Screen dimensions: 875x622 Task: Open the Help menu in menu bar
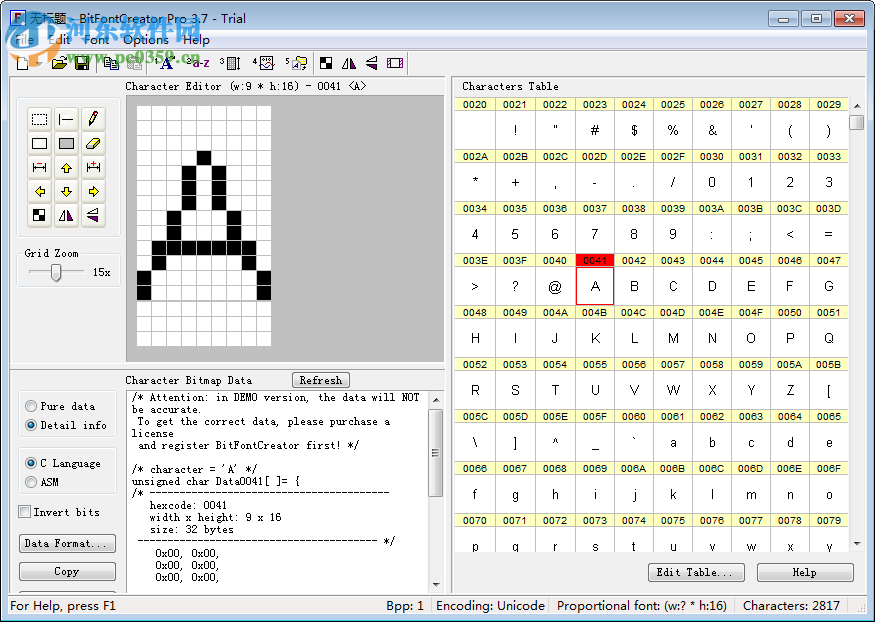click(196, 40)
